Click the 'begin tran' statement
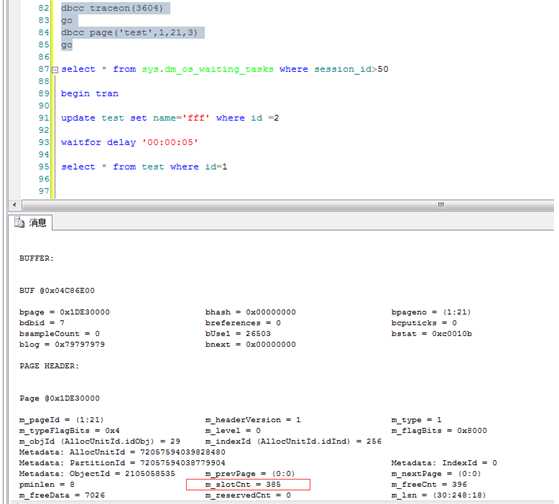Image resolution: width=559 pixels, height=504 pixels. pyautogui.click(x=89, y=94)
